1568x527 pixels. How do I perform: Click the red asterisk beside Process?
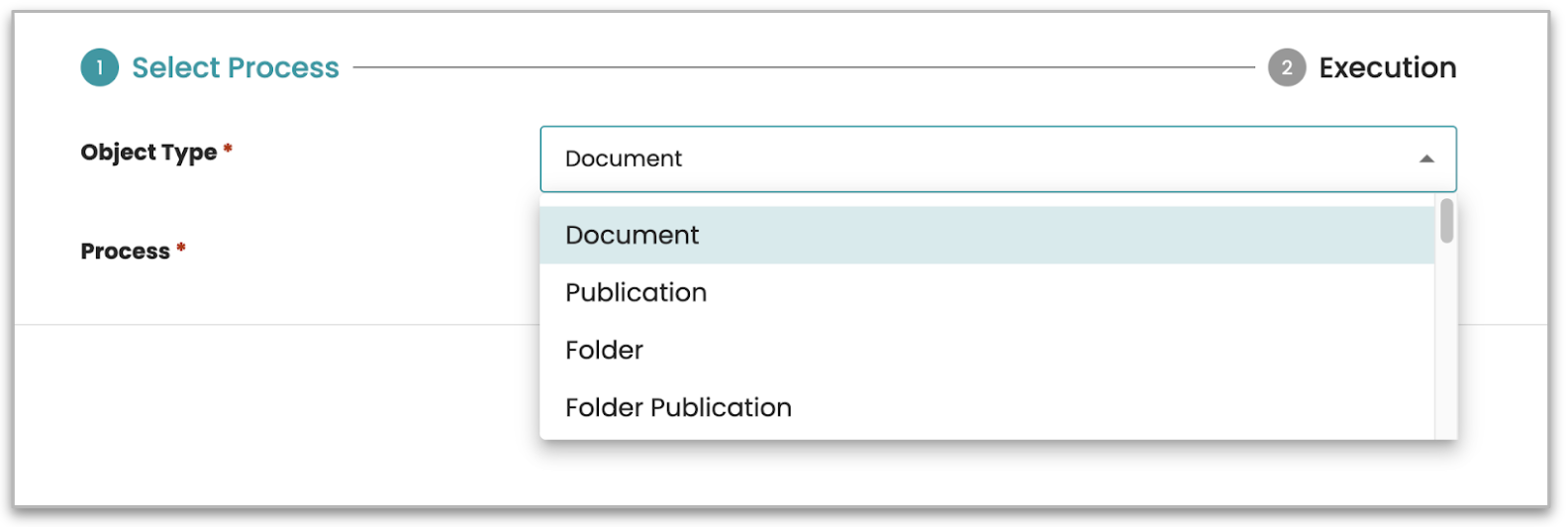click(x=181, y=249)
